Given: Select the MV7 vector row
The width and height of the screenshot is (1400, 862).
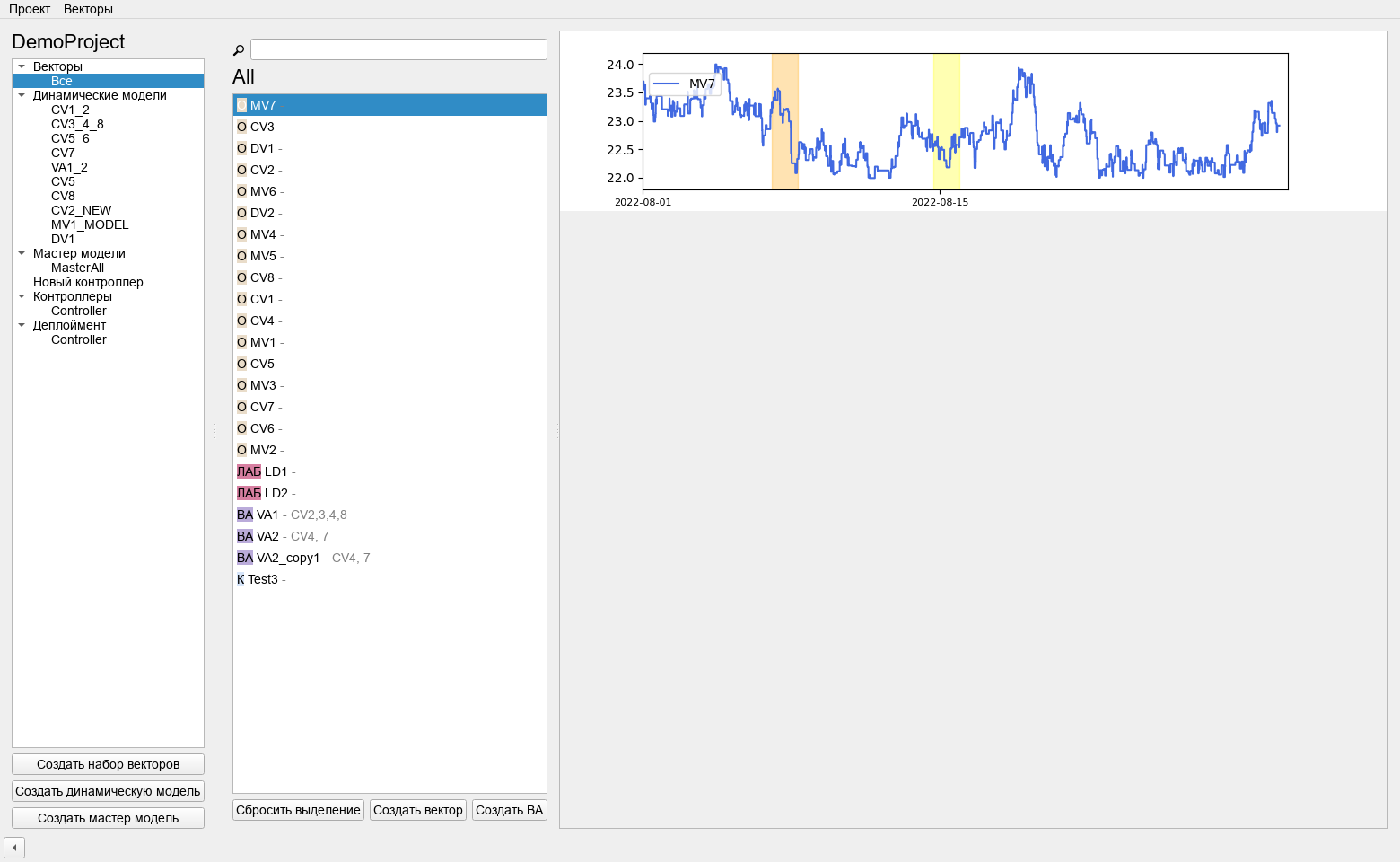Looking at the screenshot, I should (389, 105).
